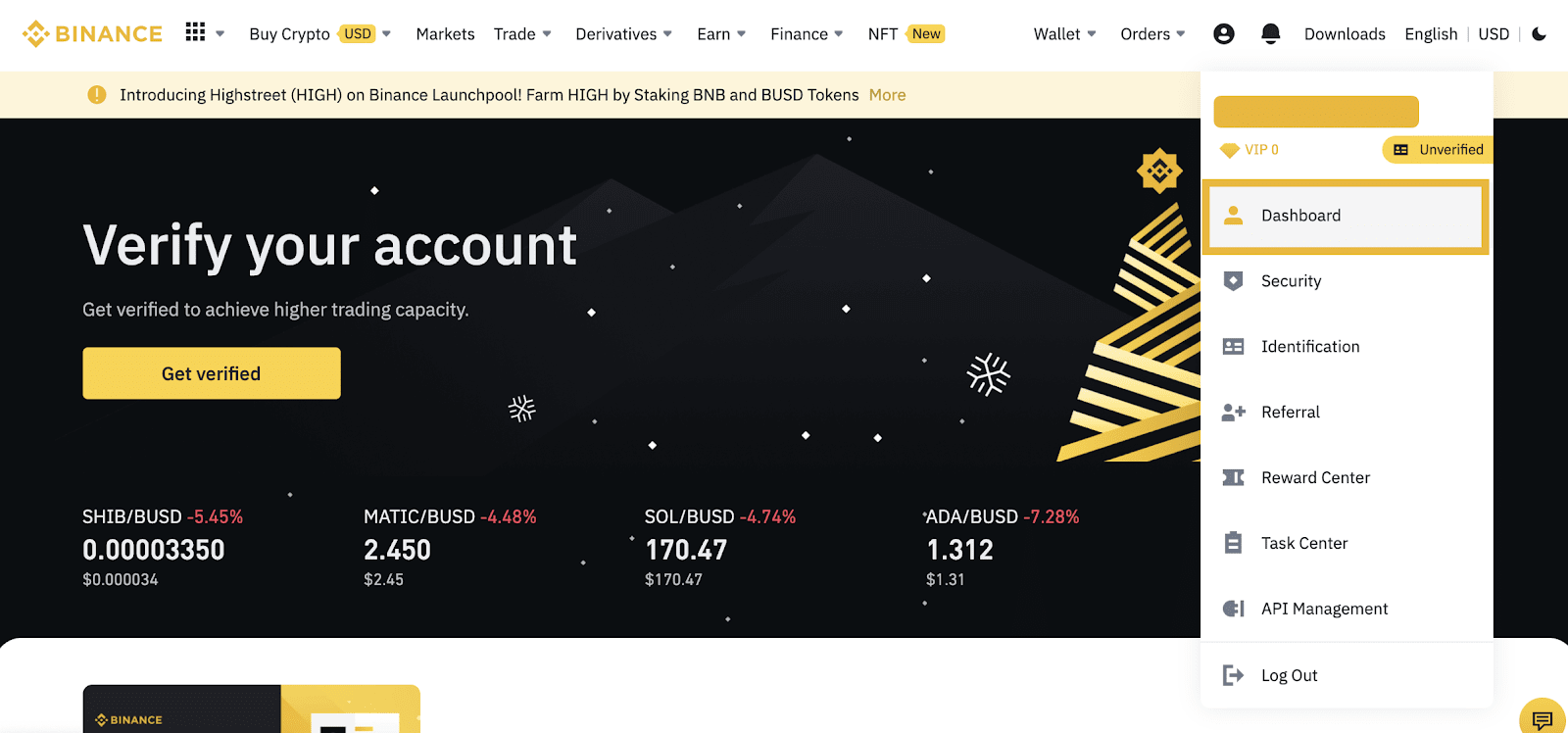Click the Binance promo card thumbnail

pyautogui.click(x=252, y=709)
